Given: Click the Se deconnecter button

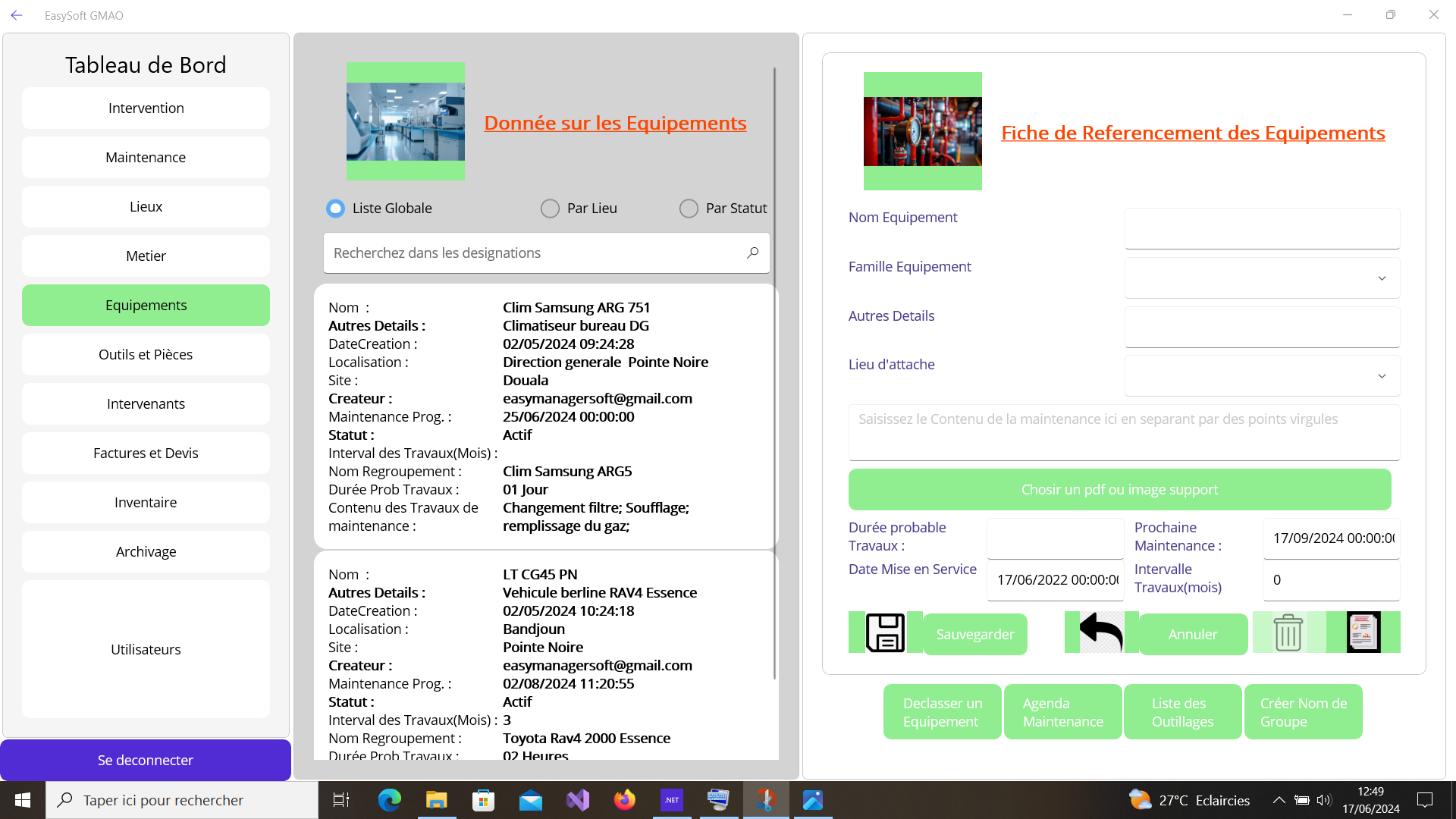Looking at the screenshot, I should [146, 760].
